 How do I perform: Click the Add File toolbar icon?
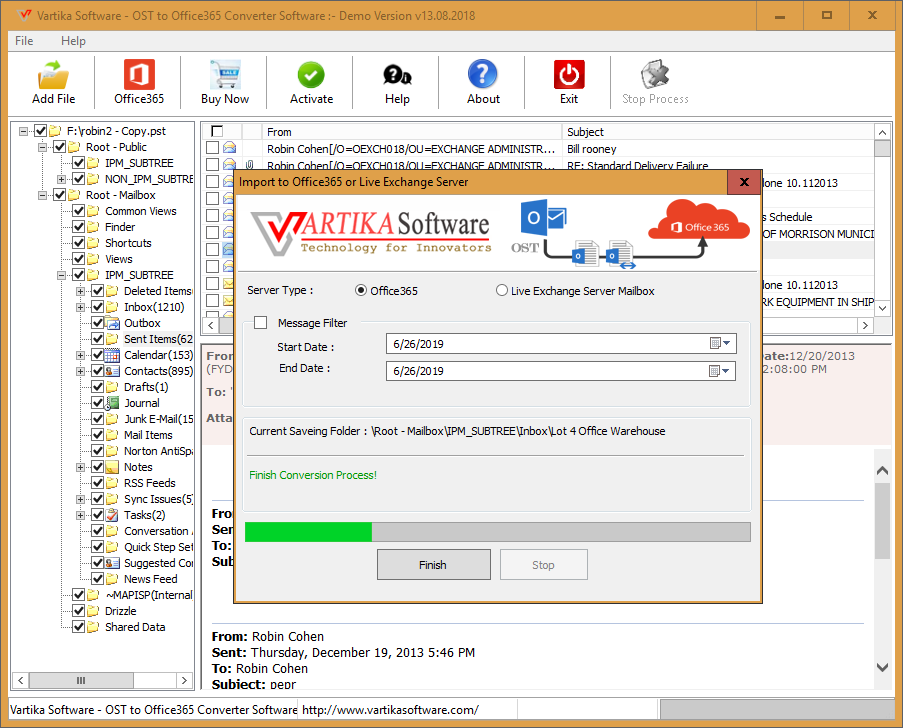pos(53,75)
